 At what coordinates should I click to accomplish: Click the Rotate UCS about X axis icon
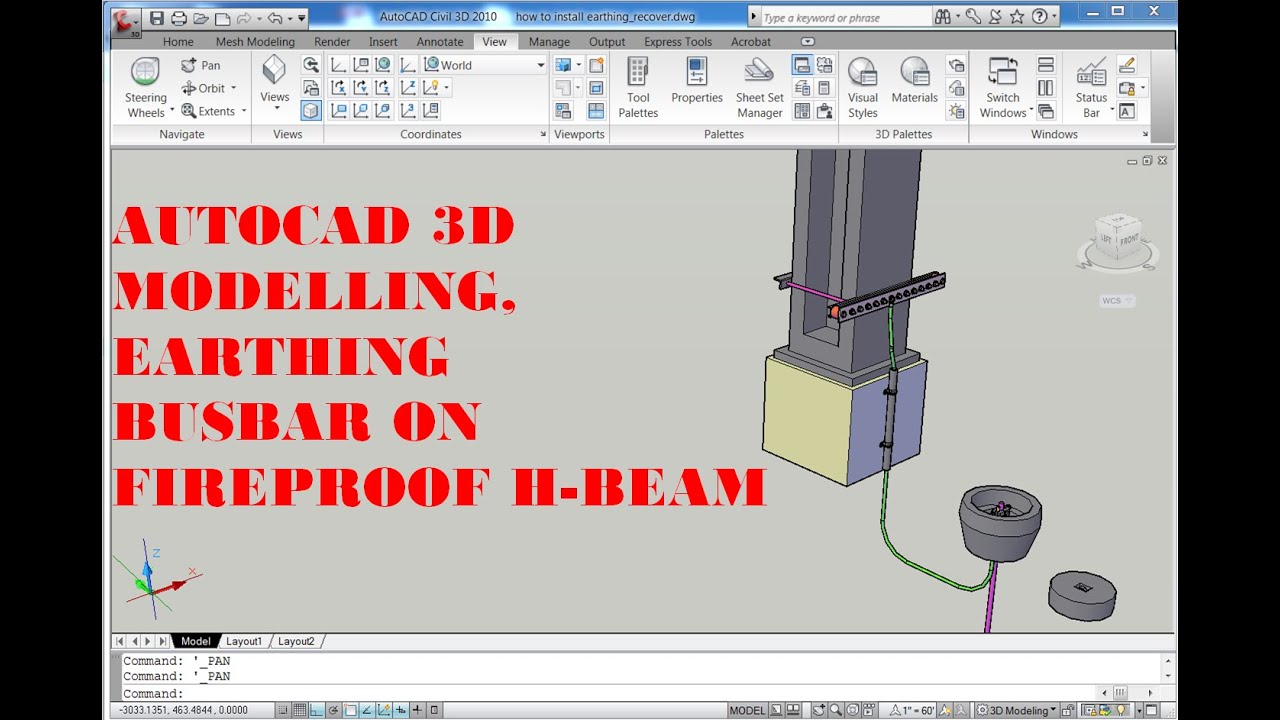point(338,88)
